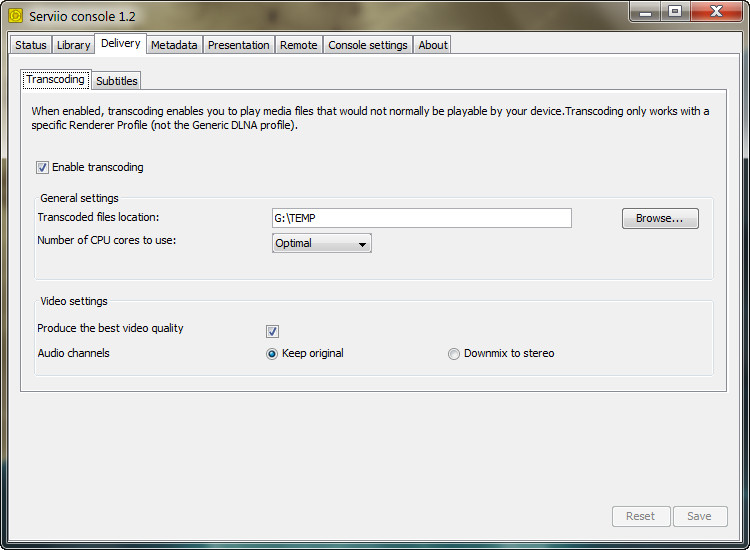Select the Transcoding sub-tab
The width and height of the screenshot is (750, 550).
click(56, 80)
